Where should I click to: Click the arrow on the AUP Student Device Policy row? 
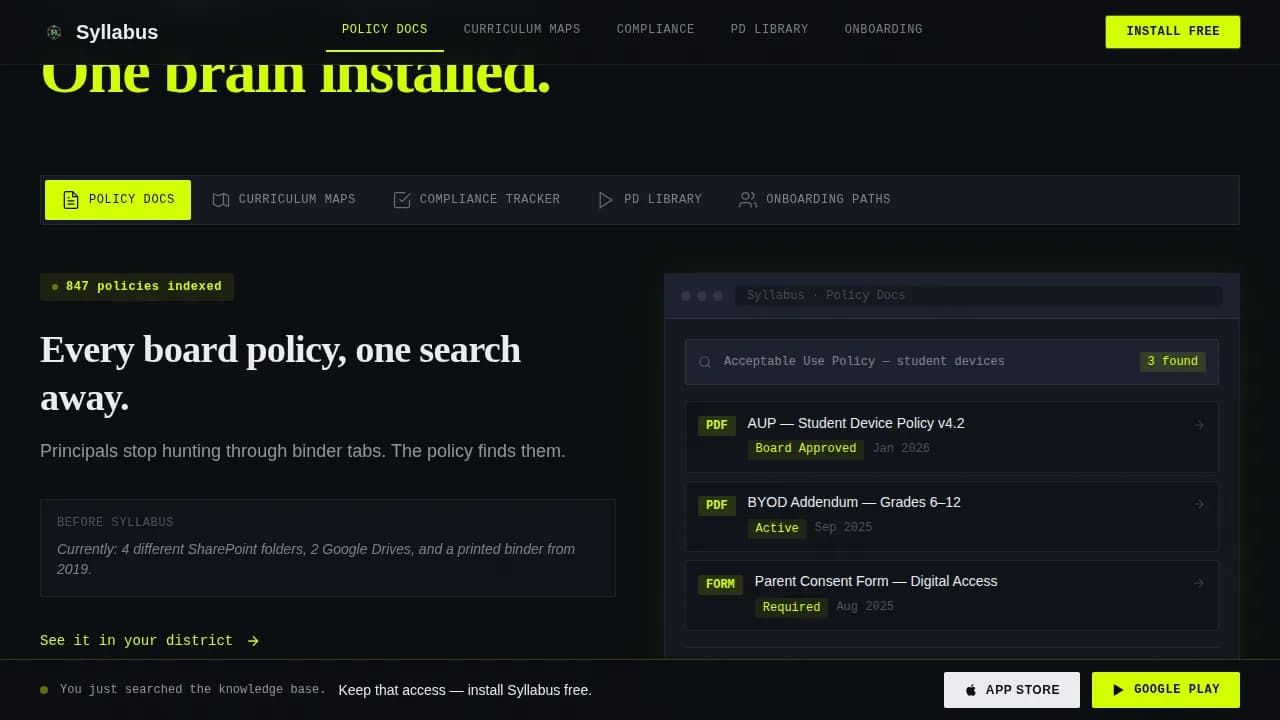(x=1200, y=425)
